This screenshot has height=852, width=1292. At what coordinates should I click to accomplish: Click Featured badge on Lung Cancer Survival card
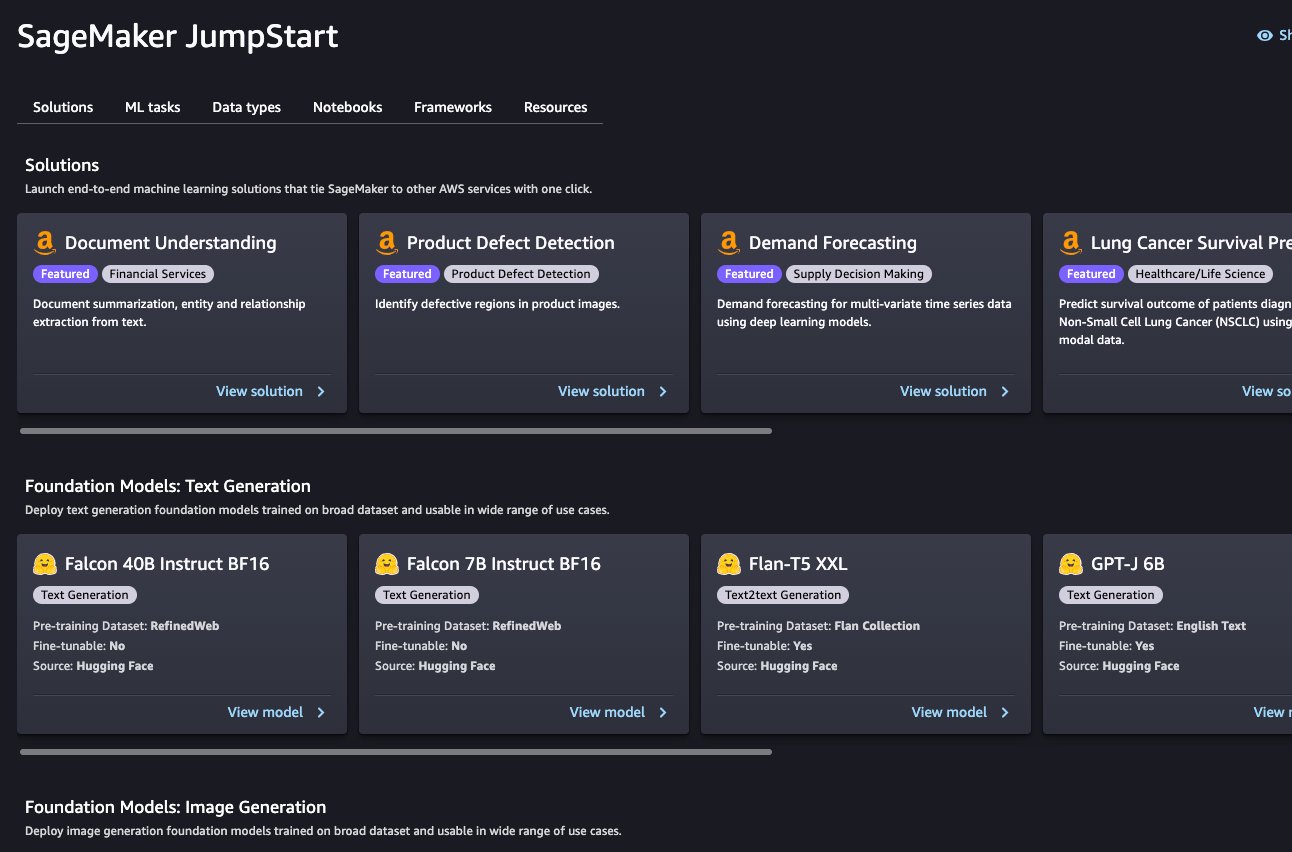(x=1091, y=274)
